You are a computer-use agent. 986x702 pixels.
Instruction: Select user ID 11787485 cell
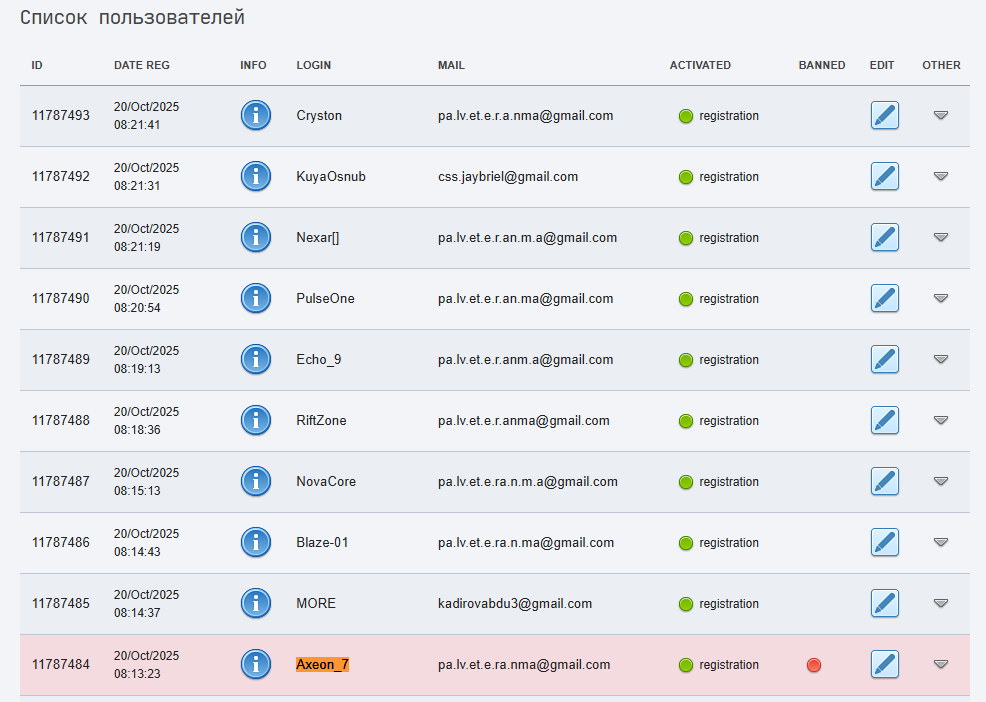61,603
